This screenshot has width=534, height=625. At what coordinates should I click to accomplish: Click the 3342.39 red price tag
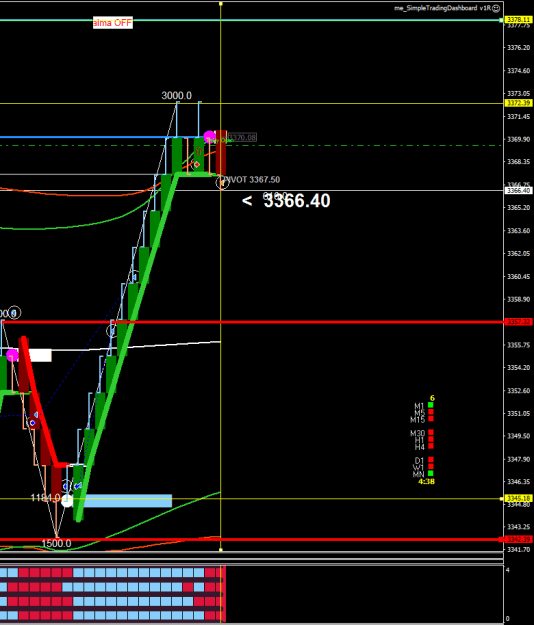[x=518, y=539]
